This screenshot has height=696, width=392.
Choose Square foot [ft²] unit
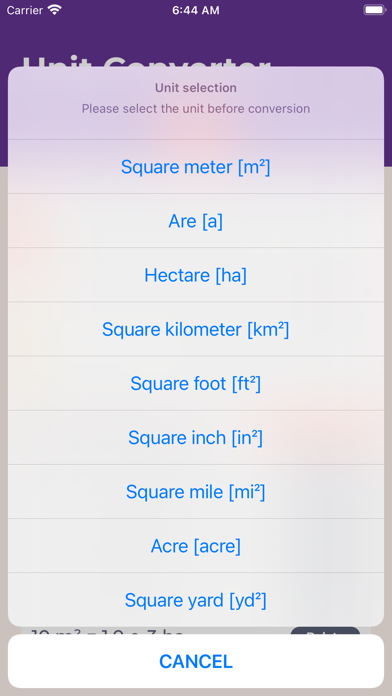196,383
